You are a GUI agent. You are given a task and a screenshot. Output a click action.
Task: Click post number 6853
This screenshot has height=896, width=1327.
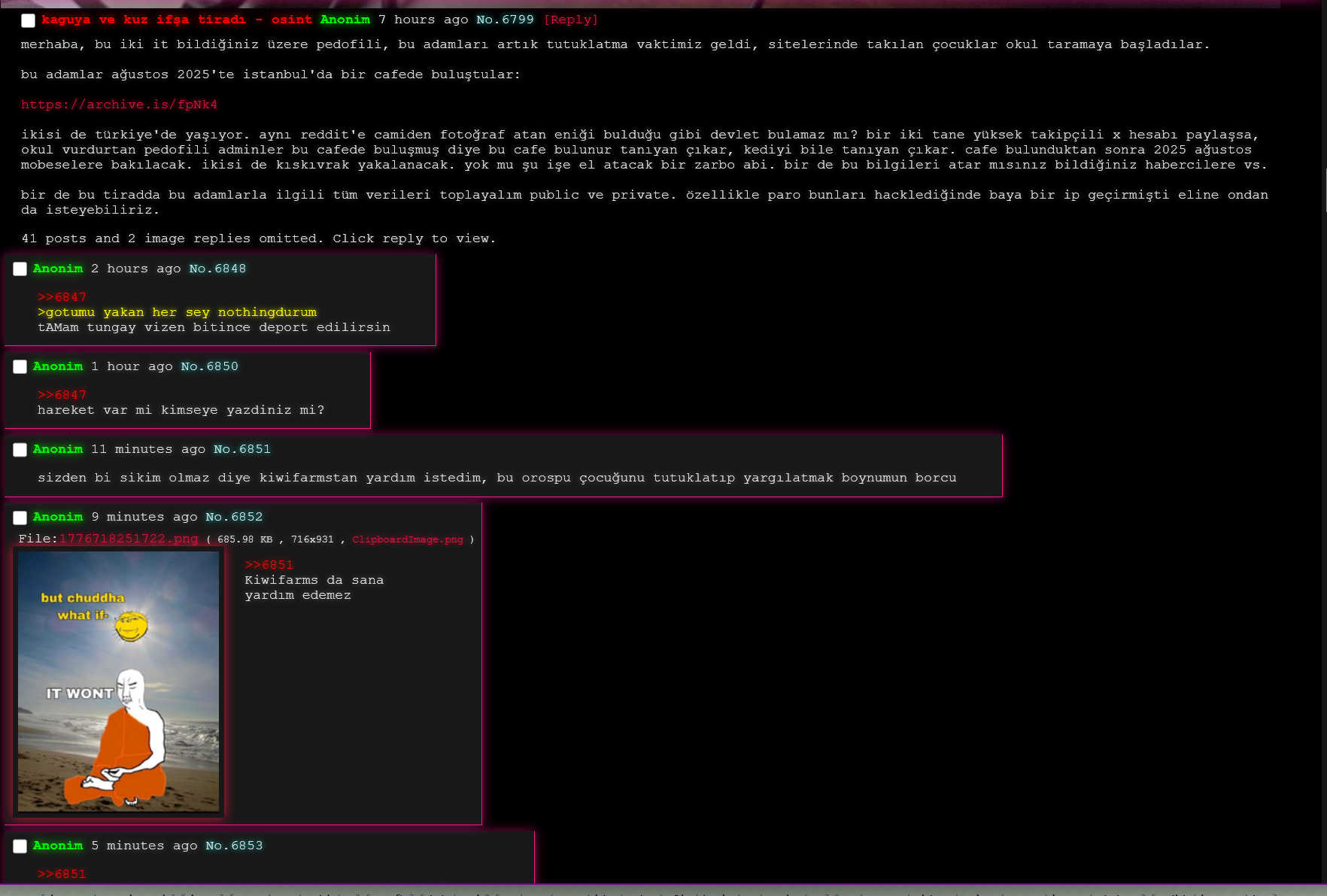point(247,846)
